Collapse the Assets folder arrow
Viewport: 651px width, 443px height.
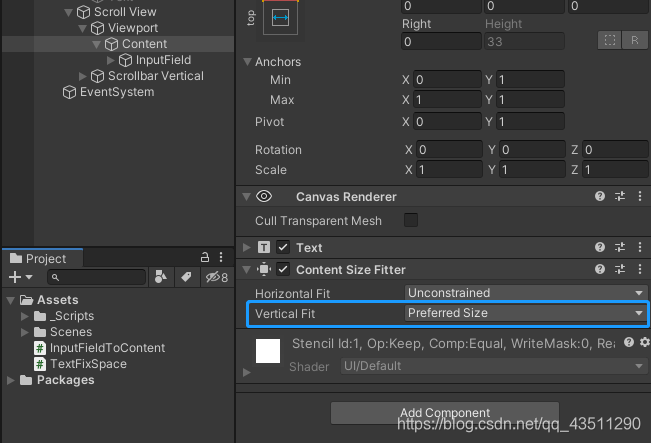[x=11, y=300]
